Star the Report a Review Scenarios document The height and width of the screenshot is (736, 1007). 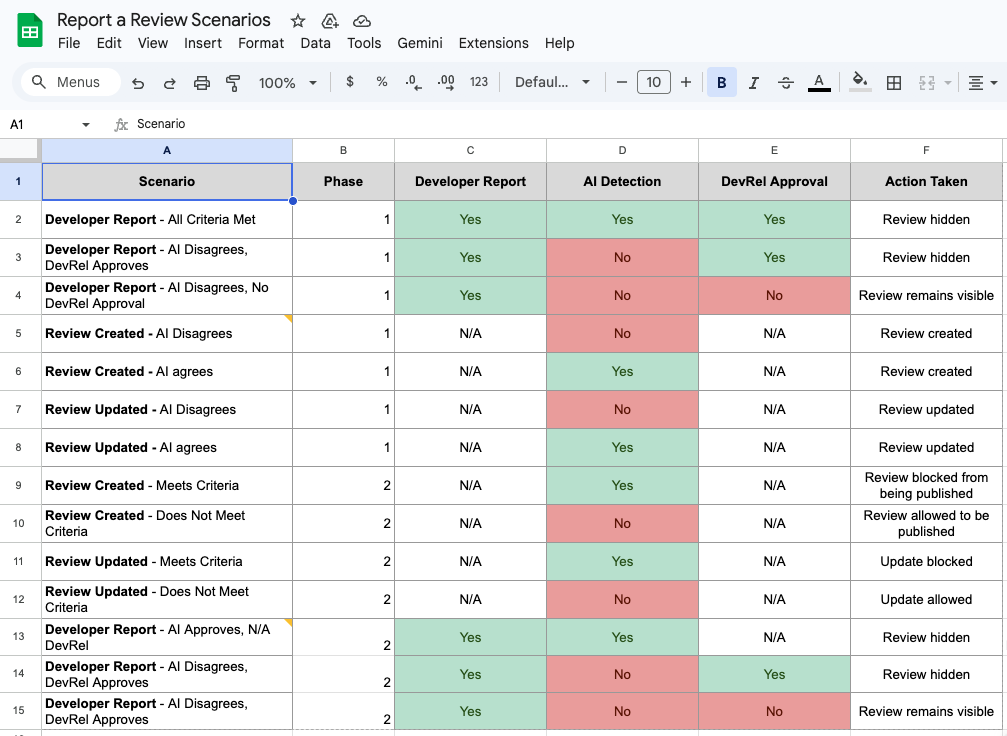(x=297, y=21)
